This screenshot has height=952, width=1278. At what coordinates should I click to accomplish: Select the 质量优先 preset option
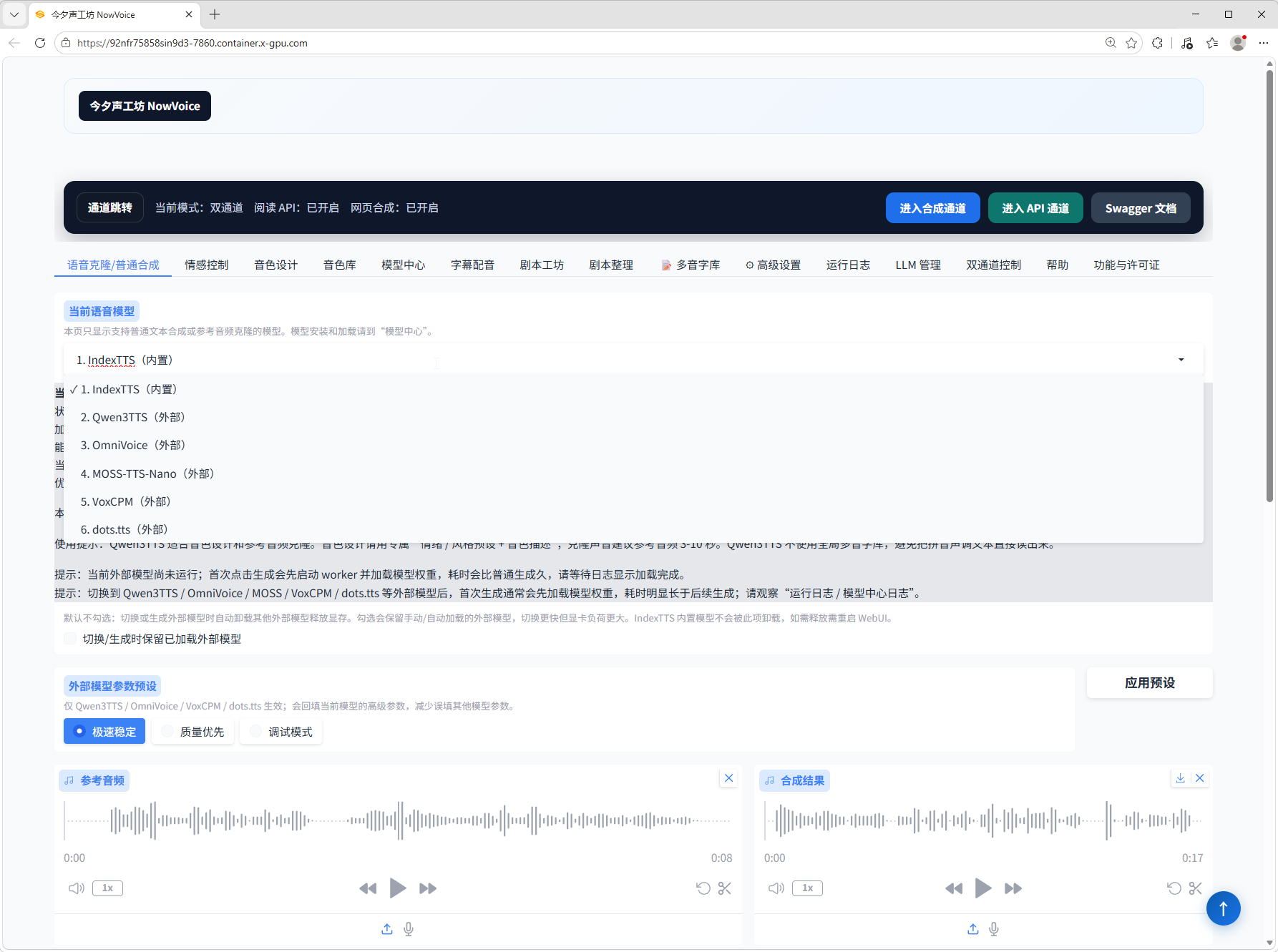point(193,732)
